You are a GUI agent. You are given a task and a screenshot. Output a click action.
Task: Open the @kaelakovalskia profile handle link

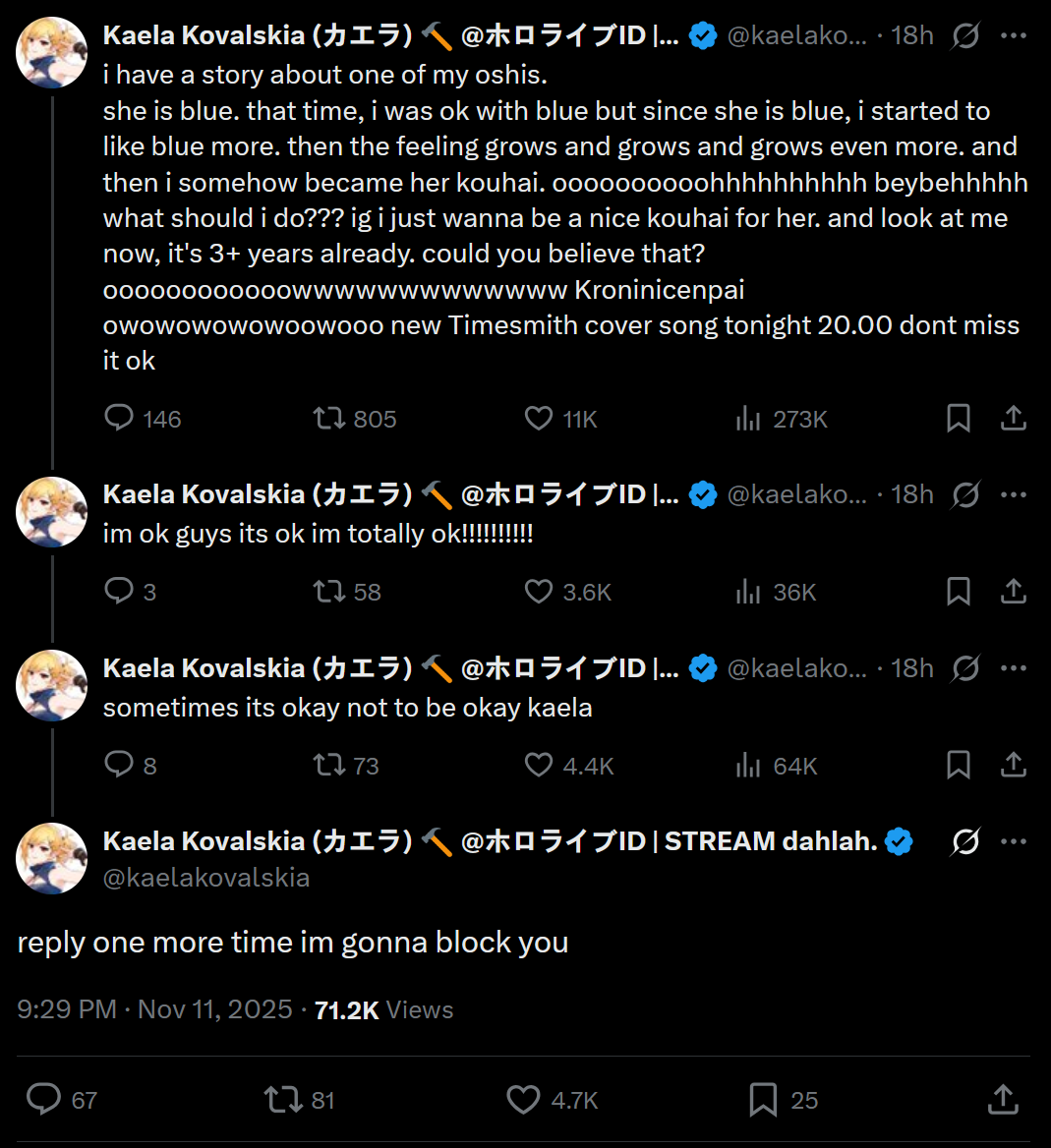click(x=206, y=878)
